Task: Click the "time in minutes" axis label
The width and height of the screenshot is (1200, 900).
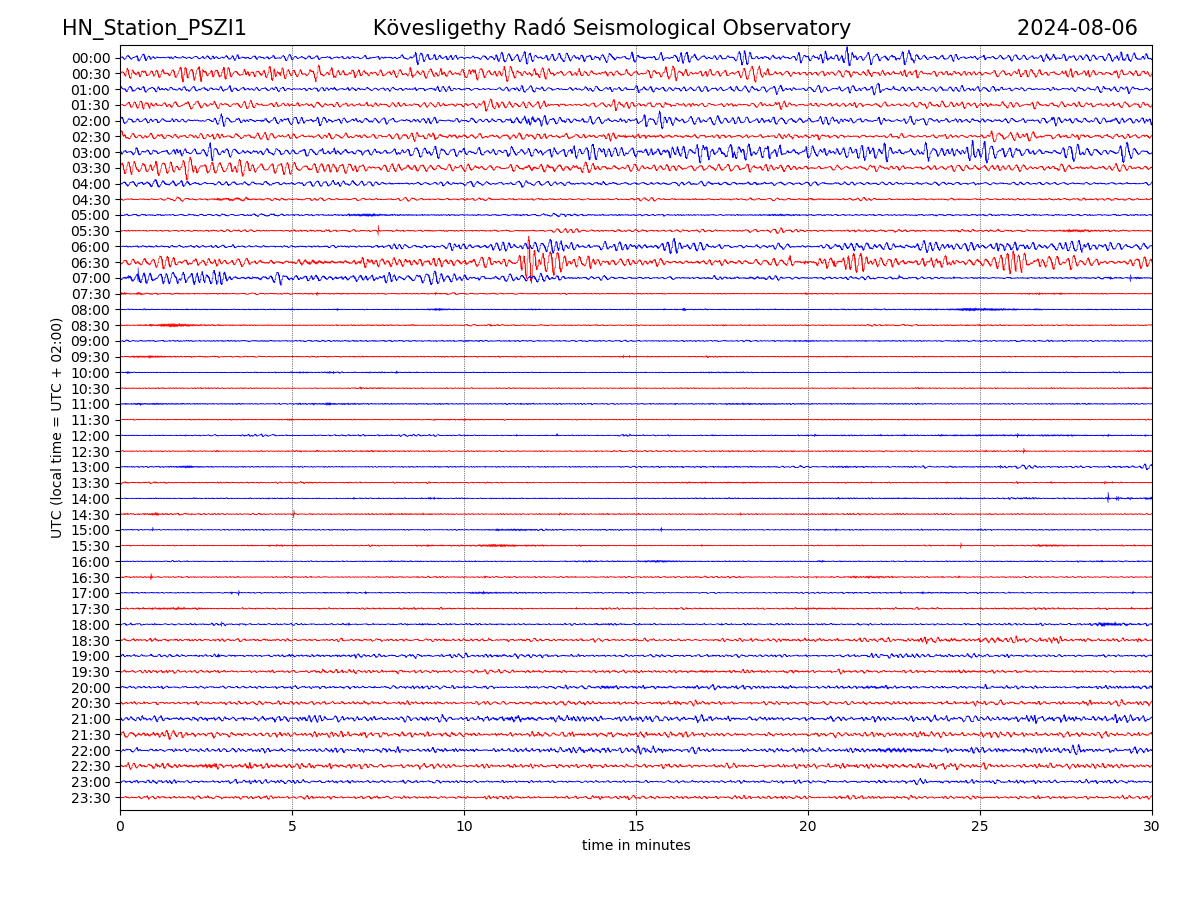Action: [x=636, y=845]
